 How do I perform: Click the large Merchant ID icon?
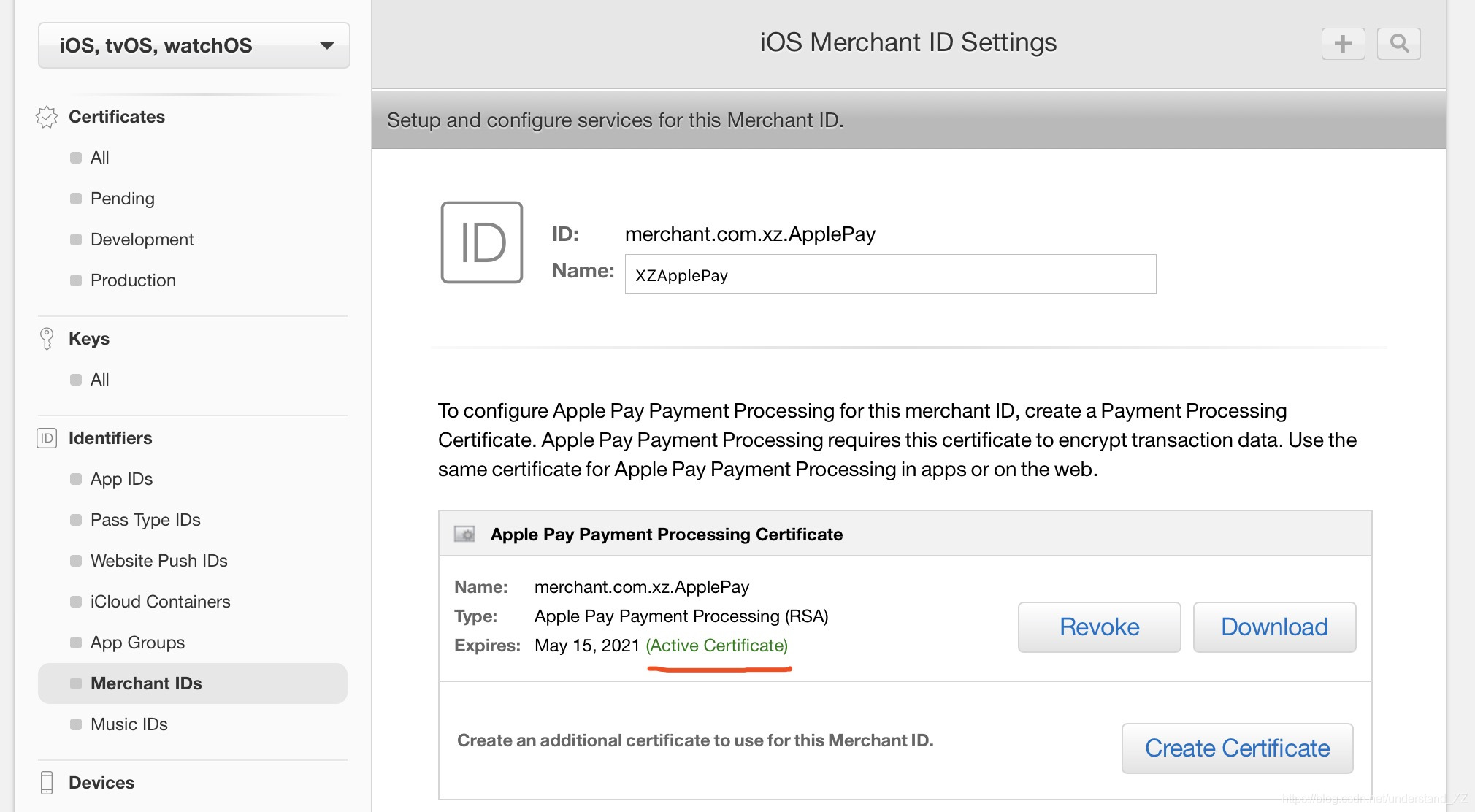tap(482, 242)
